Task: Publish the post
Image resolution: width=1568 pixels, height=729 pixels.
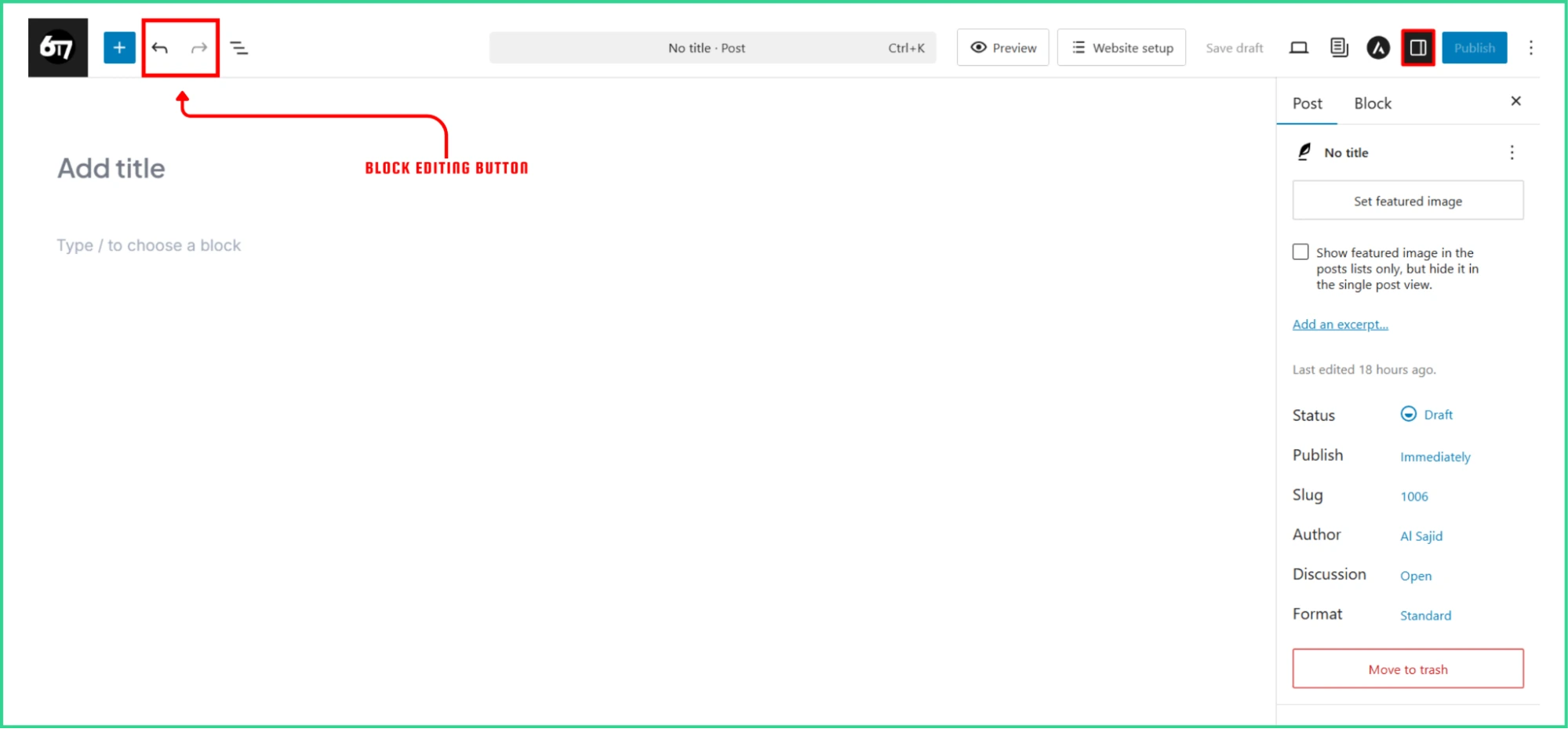Action: coord(1475,48)
